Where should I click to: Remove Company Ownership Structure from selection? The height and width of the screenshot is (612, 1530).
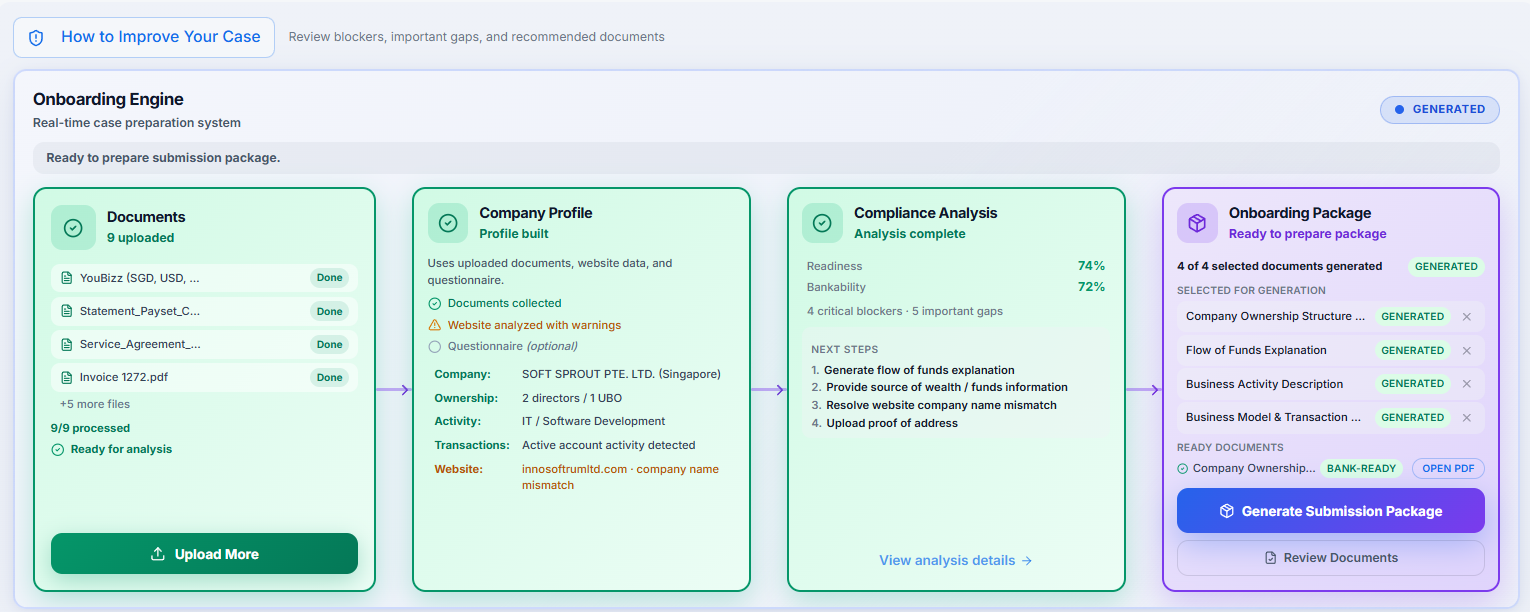(1467, 317)
